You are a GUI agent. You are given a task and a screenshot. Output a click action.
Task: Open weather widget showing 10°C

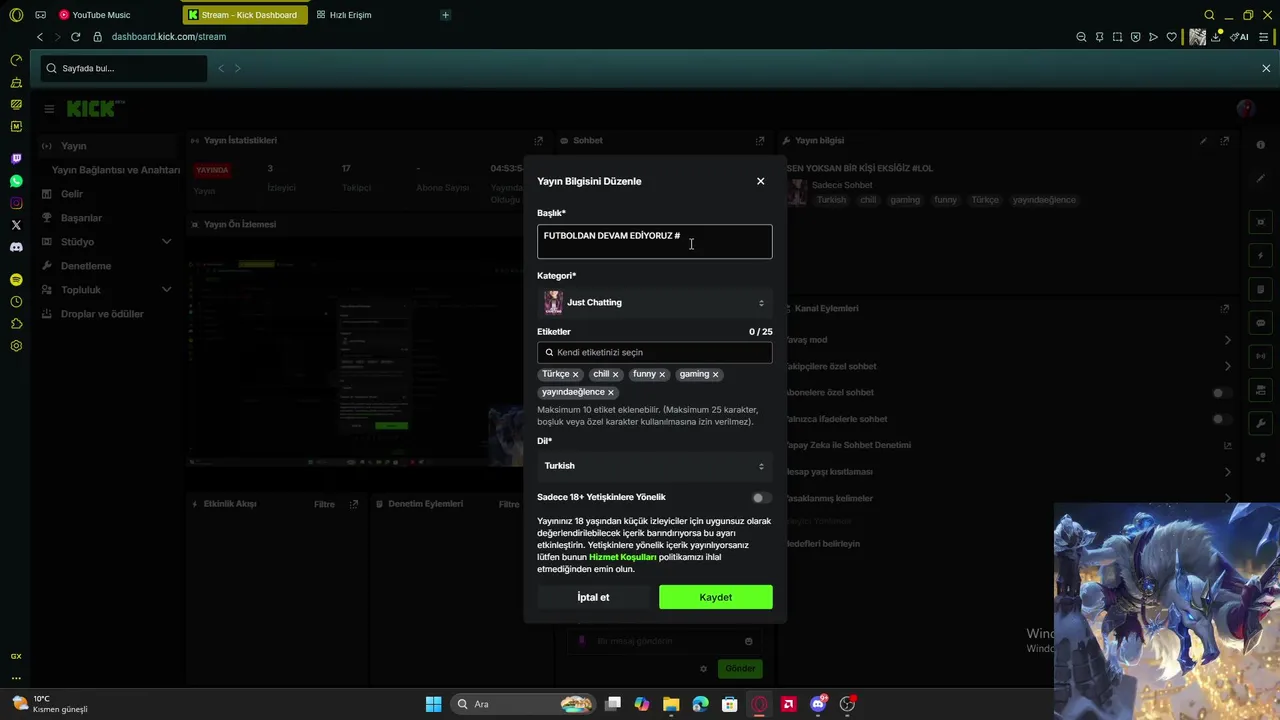tap(50, 704)
